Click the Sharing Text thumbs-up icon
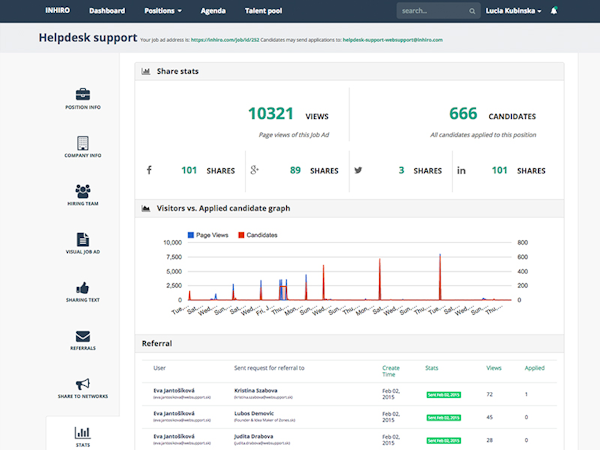Screen dimensions: 600x450 [83, 286]
